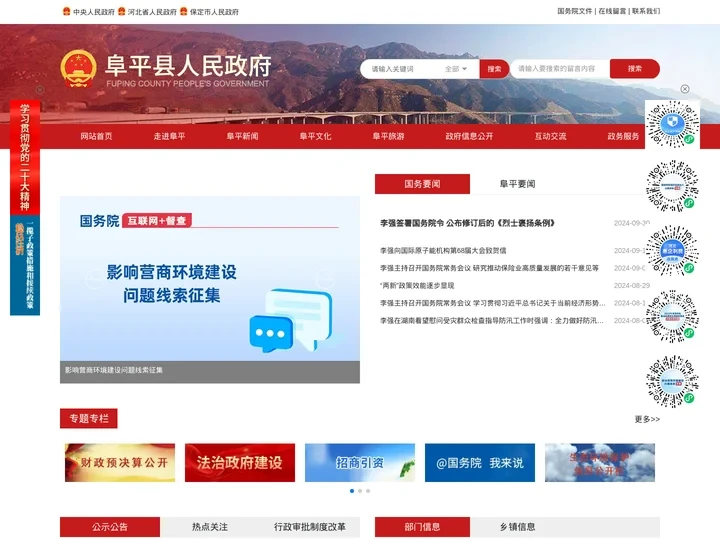Click 更多>> for special topics
The height and width of the screenshot is (540, 720).
pyautogui.click(x=647, y=419)
